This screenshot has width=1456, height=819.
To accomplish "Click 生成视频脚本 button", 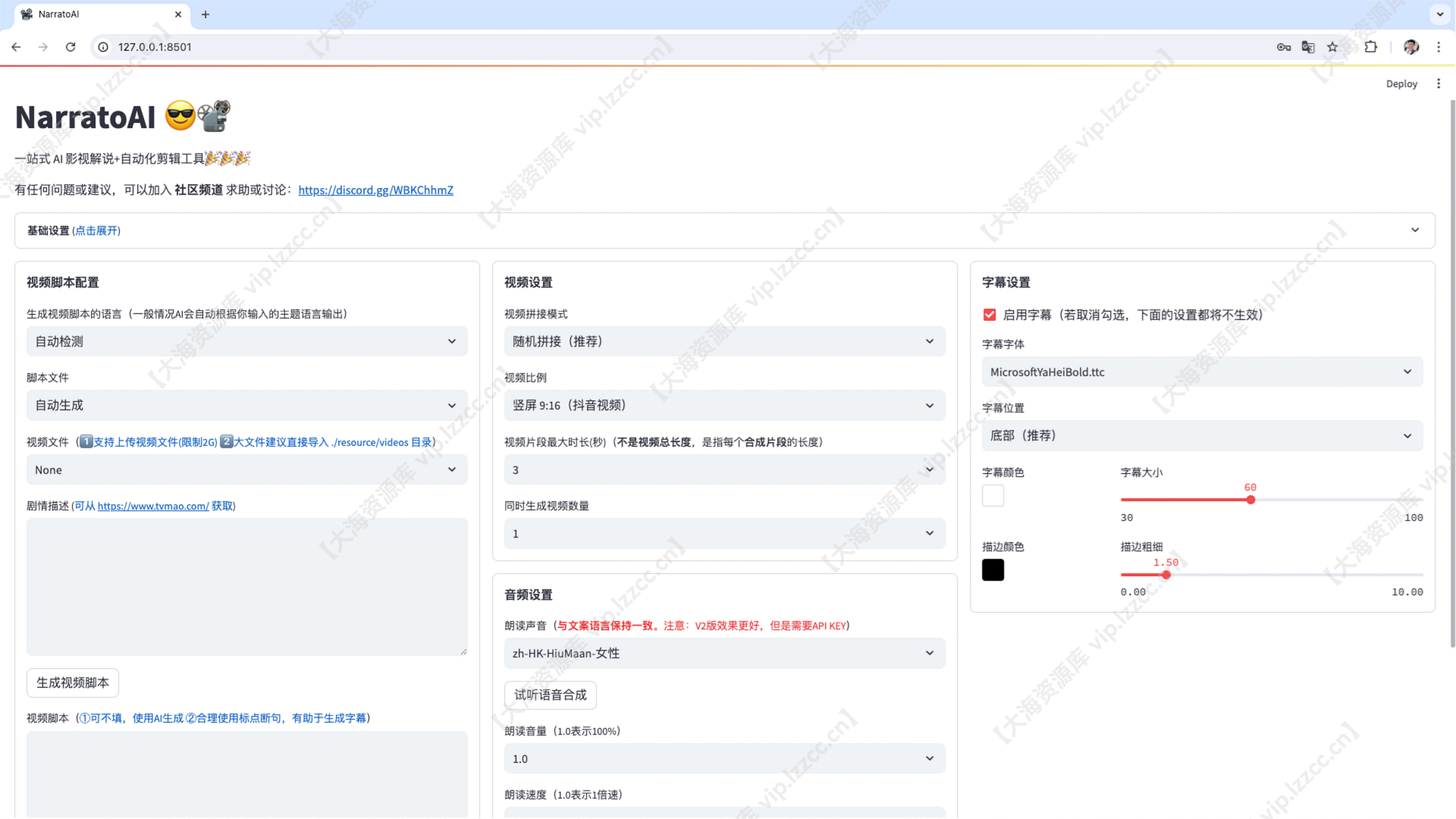I will point(73,683).
